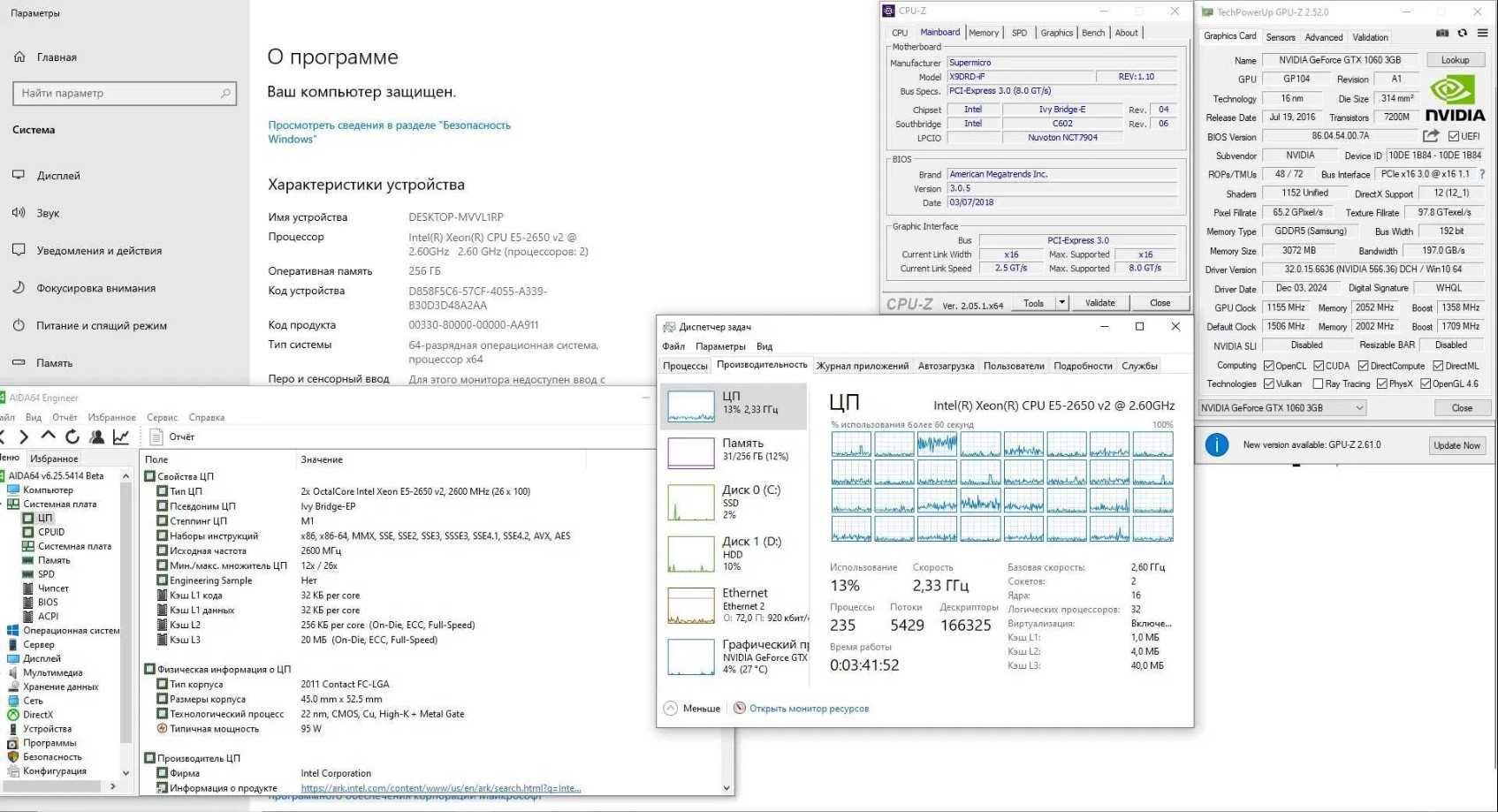The height and width of the screenshot is (812, 1498).
Task: Open the Параметры menu in Диспетчер задач
Action: tap(720, 346)
